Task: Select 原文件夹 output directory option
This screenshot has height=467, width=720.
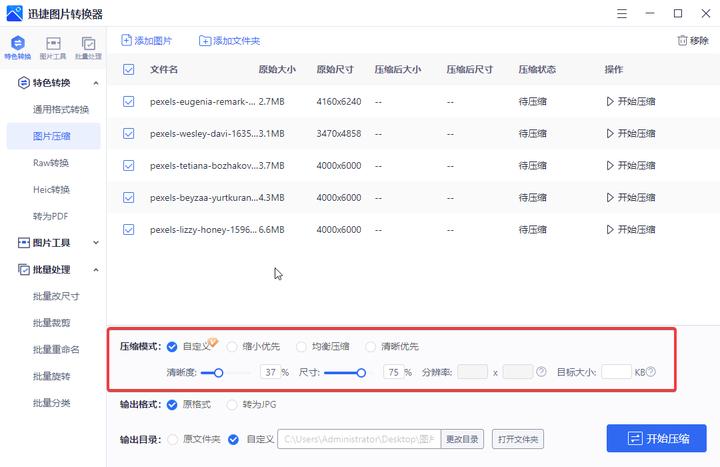Action: point(173,439)
